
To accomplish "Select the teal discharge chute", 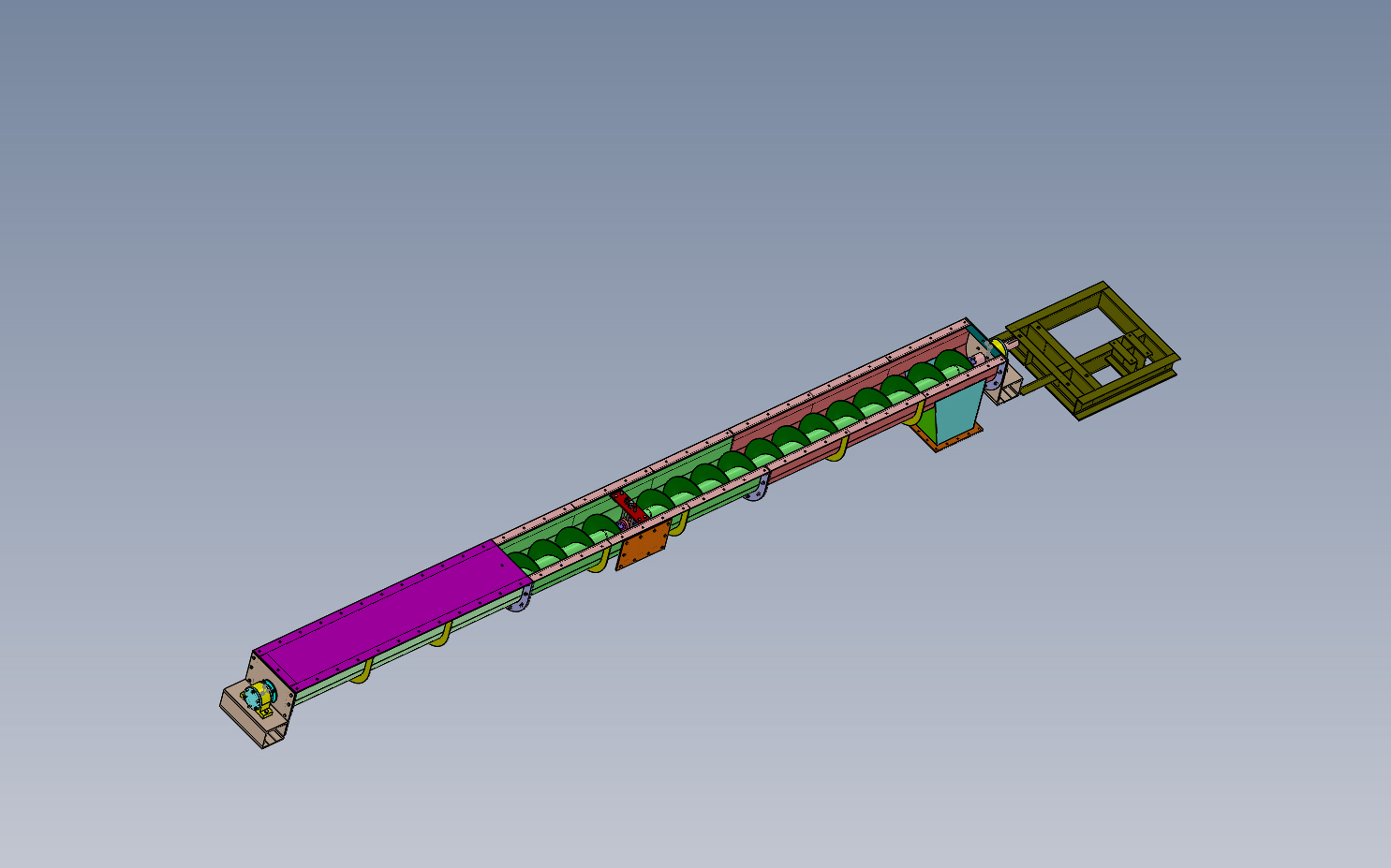I will (957, 411).
